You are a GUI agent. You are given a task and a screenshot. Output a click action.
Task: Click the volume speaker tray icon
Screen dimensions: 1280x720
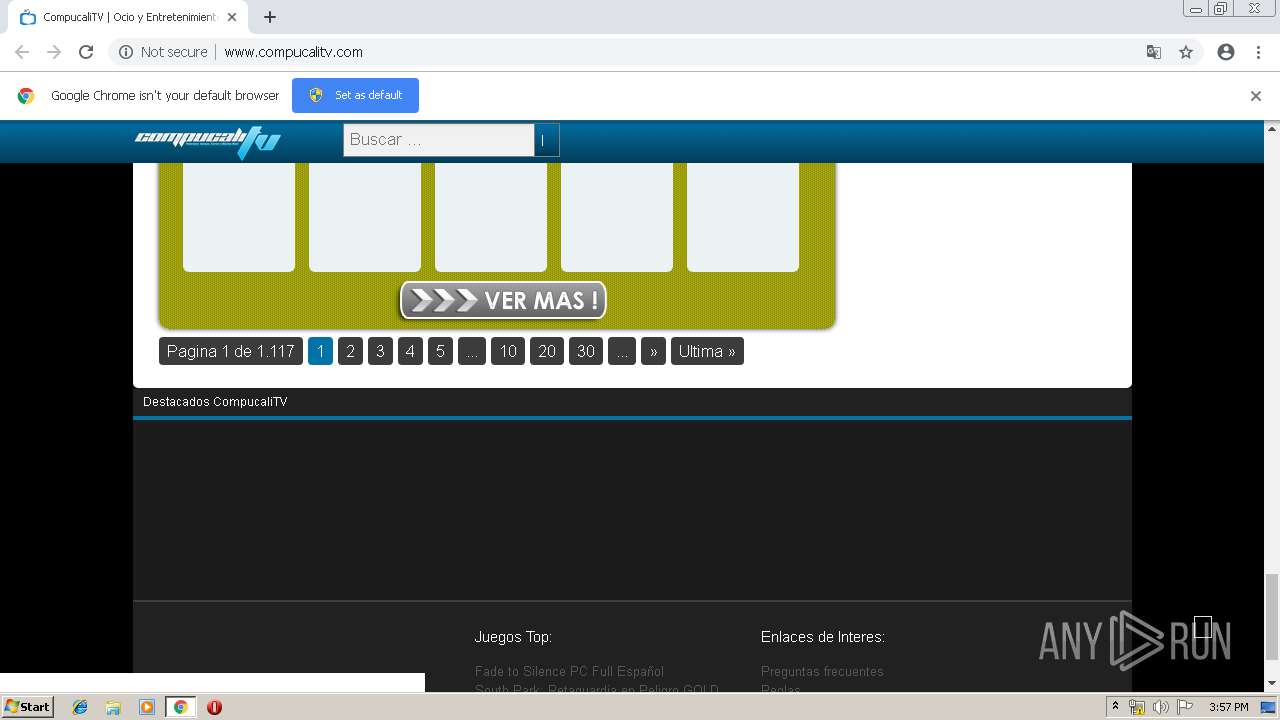(1160, 707)
